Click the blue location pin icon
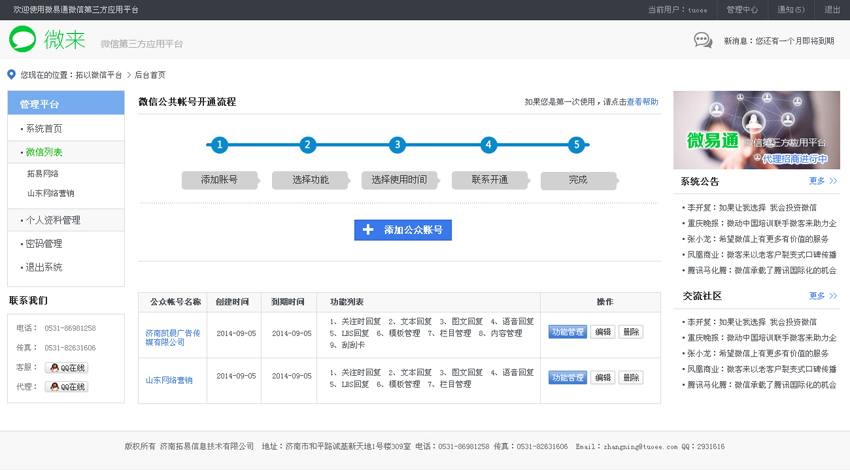850x470 pixels. click(x=12, y=75)
